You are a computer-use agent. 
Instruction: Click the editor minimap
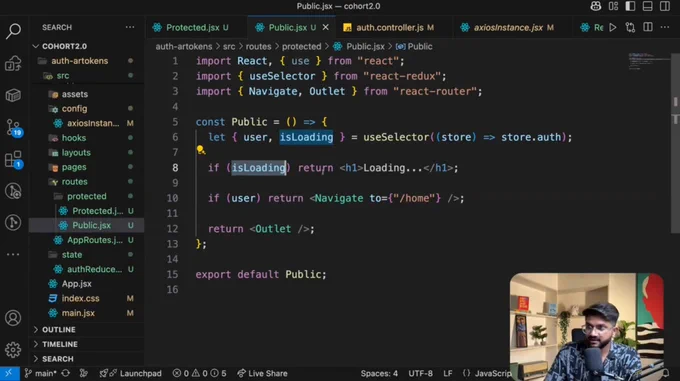tap(648, 62)
